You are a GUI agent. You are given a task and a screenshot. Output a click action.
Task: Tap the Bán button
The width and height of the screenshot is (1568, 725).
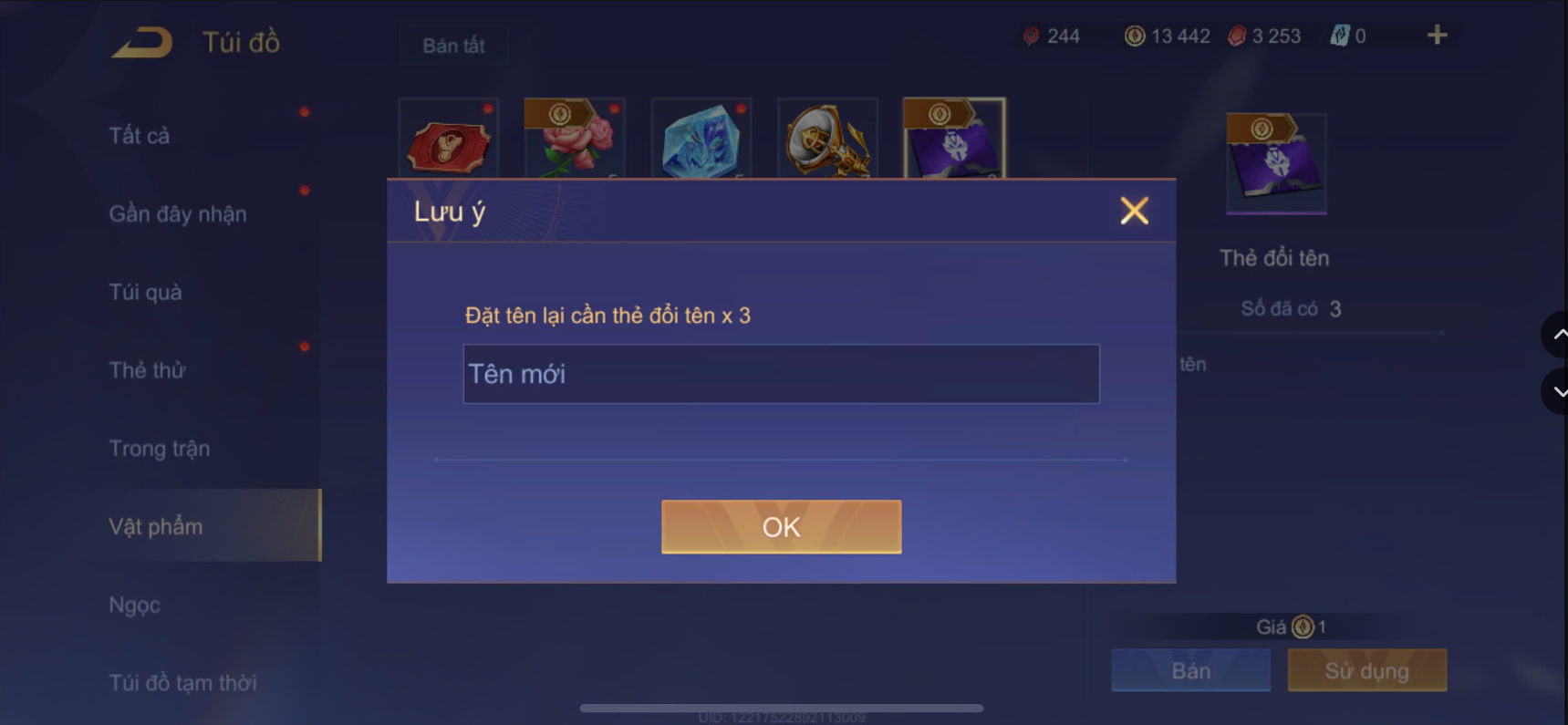(1190, 670)
